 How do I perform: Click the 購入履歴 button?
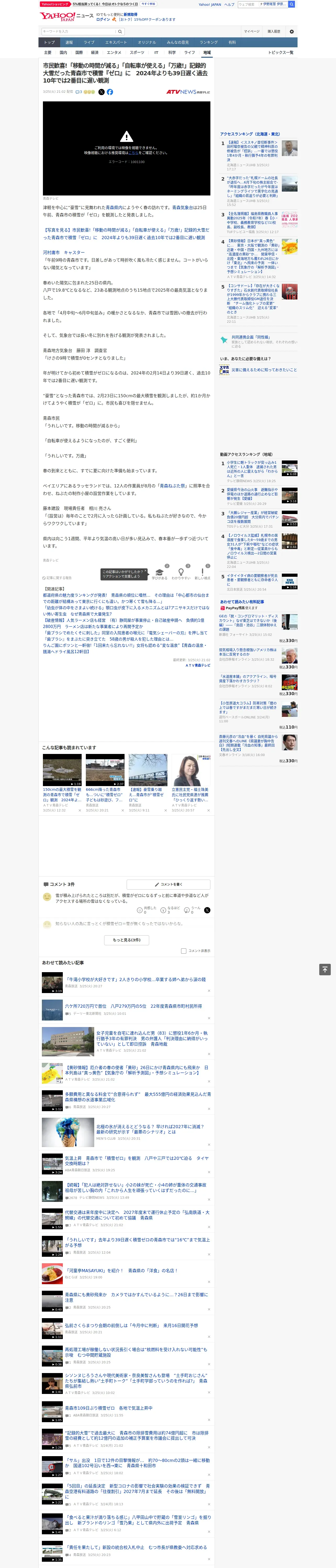tap(274, 32)
